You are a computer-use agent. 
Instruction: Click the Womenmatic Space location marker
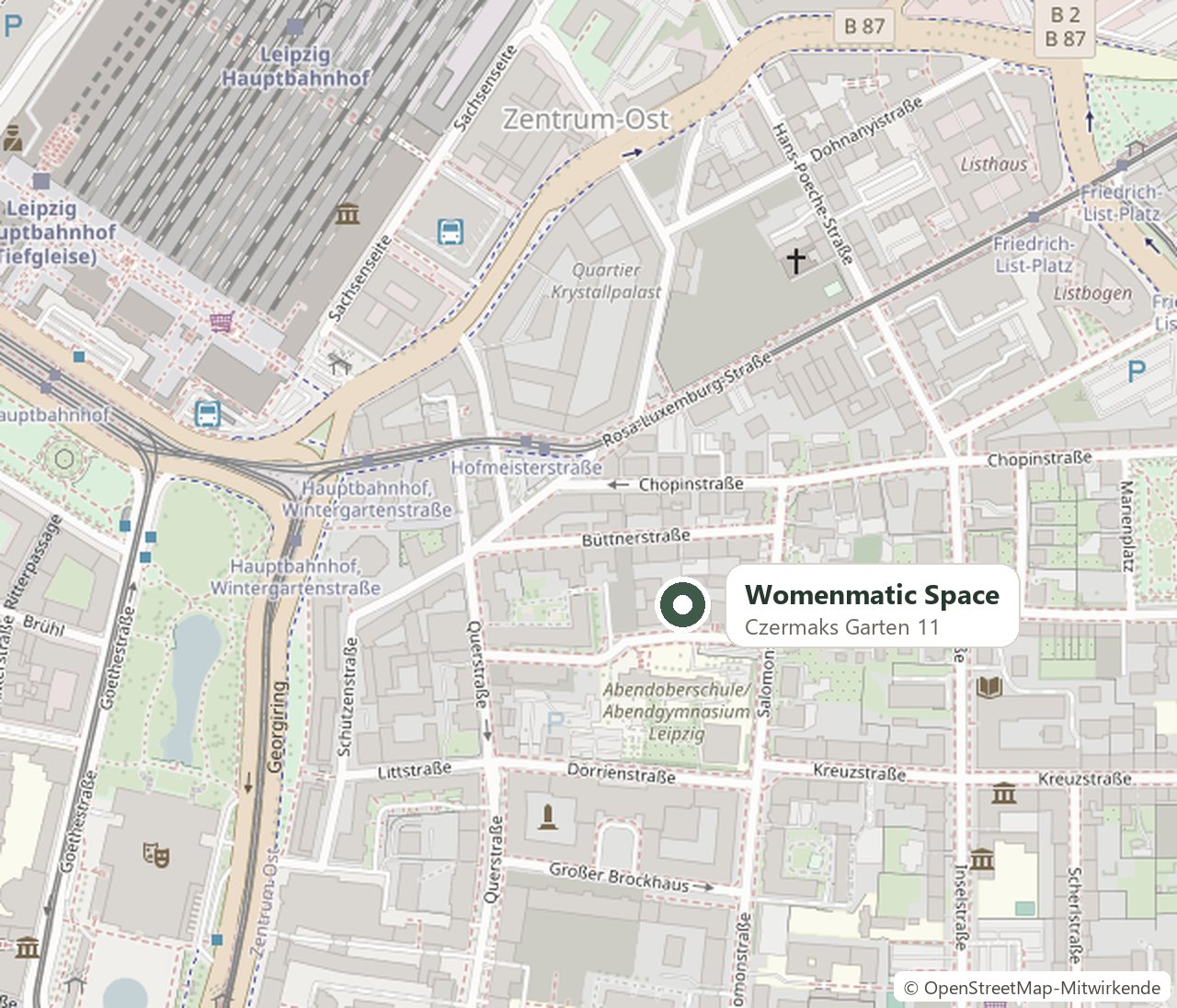click(681, 605)
